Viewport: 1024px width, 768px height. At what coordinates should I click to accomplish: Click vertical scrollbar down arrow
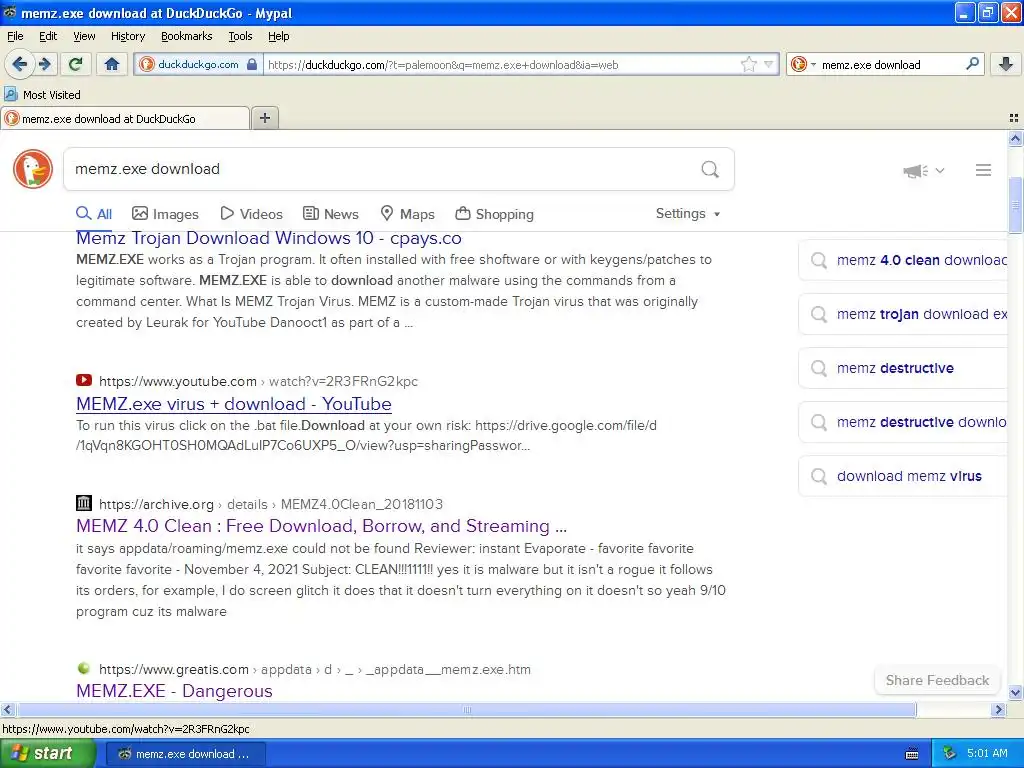[x=1015, y=692]
